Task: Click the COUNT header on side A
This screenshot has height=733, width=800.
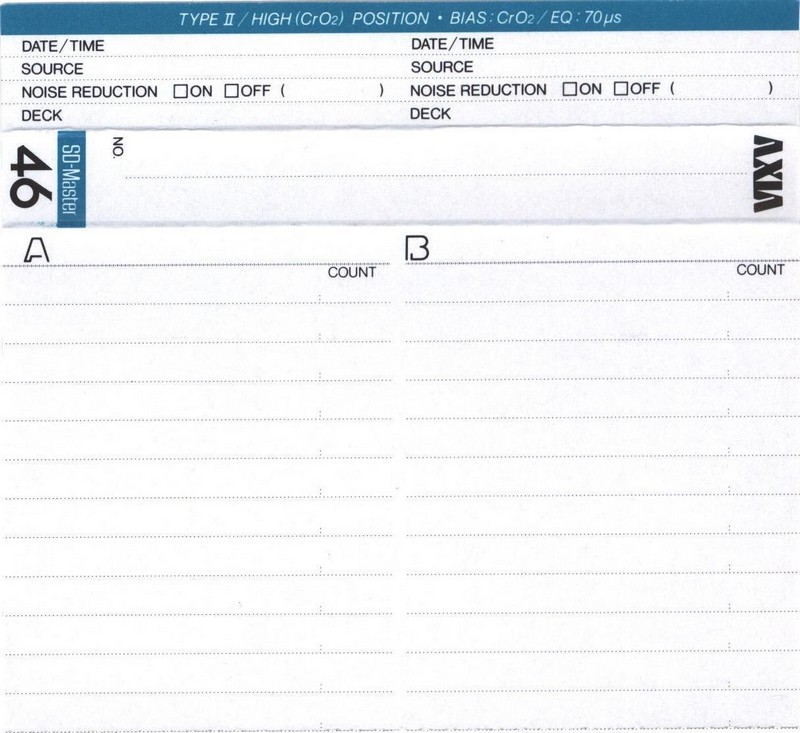Action: (x=352, y=272)
